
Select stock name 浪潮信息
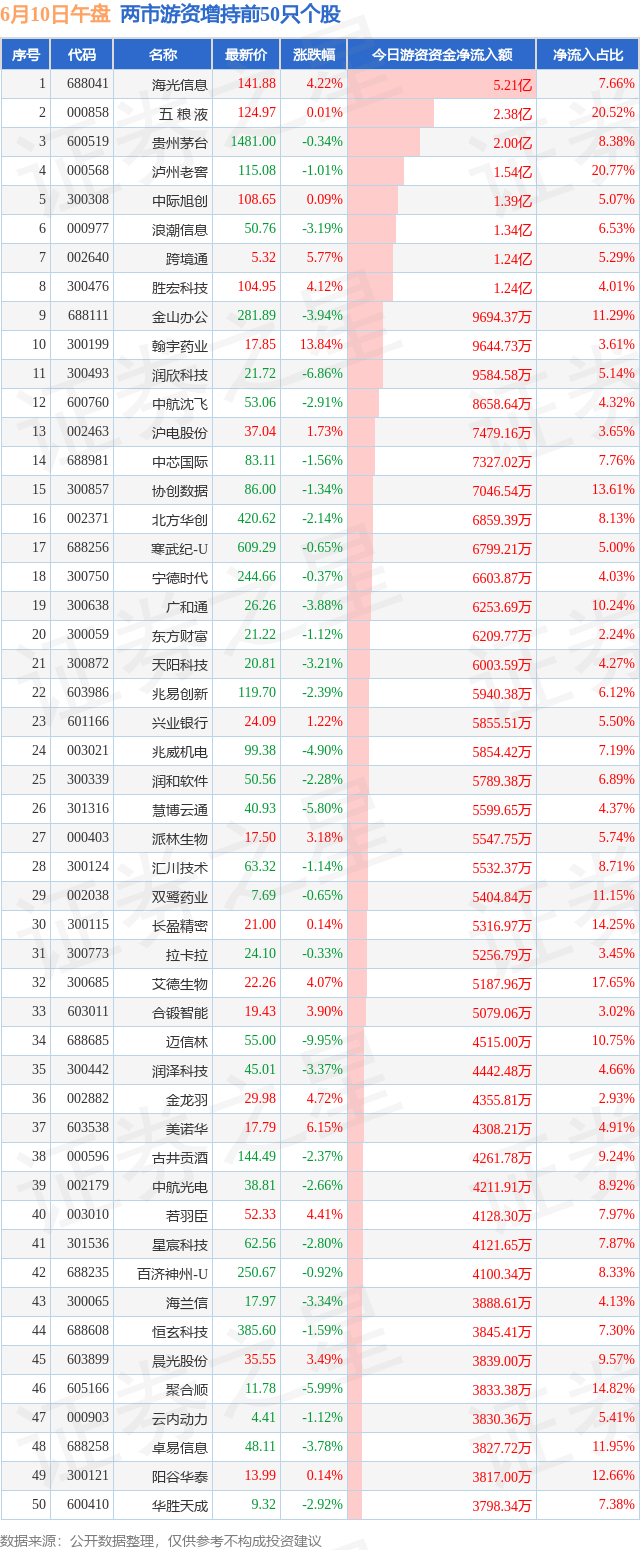[x=180, y=229]
